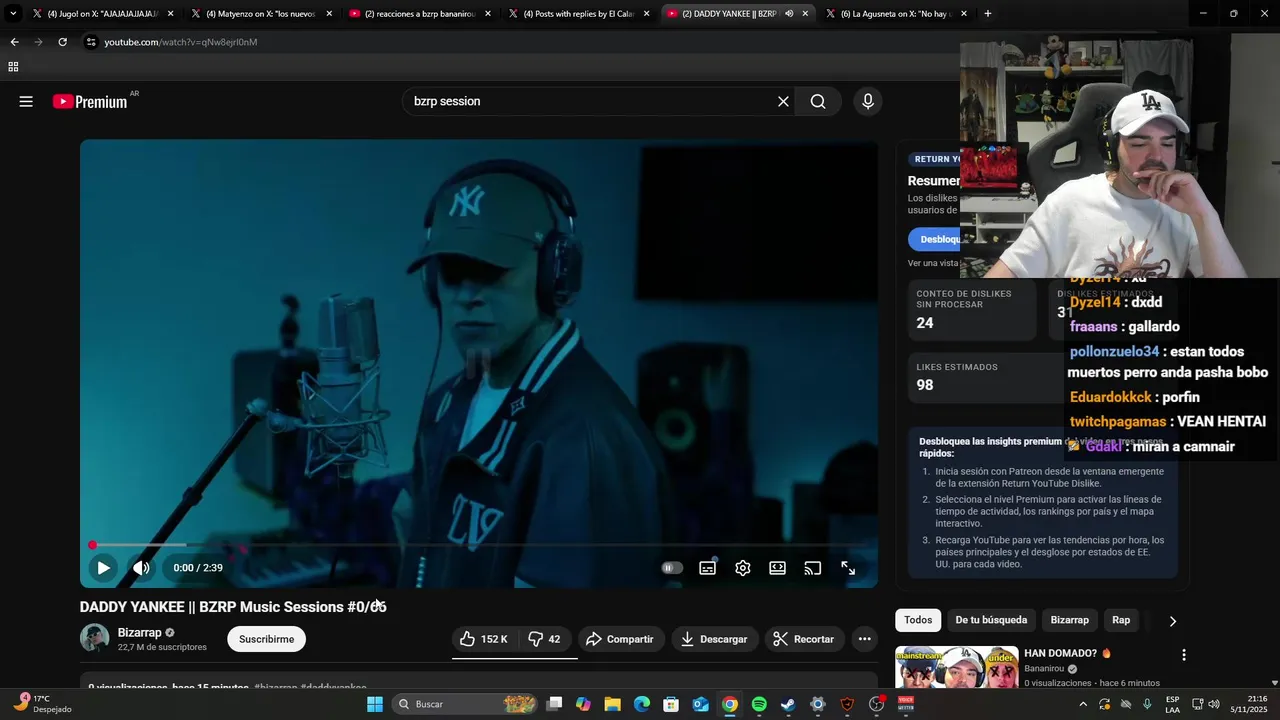Open a new browser tab
Image resolution: width=1280 pixels, height=720 pixels.
pyautogui.click(x=988, y=14)
